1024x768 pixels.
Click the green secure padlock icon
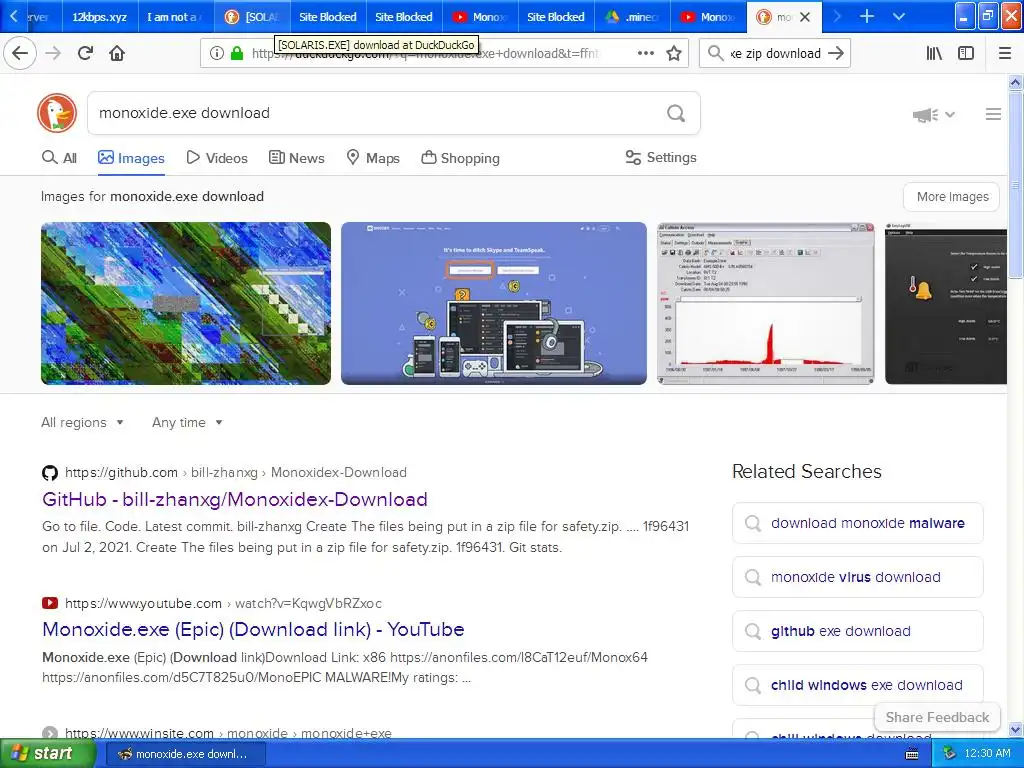pyautogui.click(x=237, y=53)
